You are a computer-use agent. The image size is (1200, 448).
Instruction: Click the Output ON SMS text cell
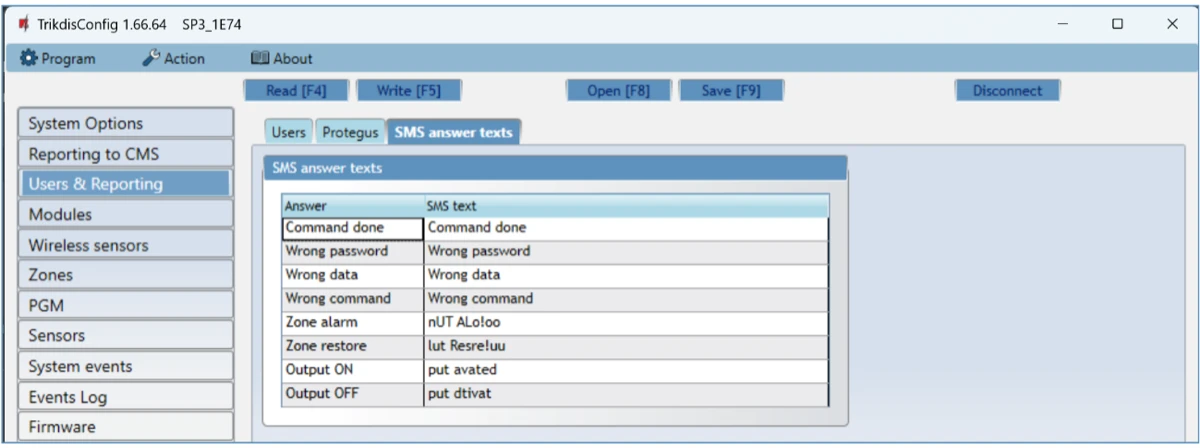[x=625, y=370]
